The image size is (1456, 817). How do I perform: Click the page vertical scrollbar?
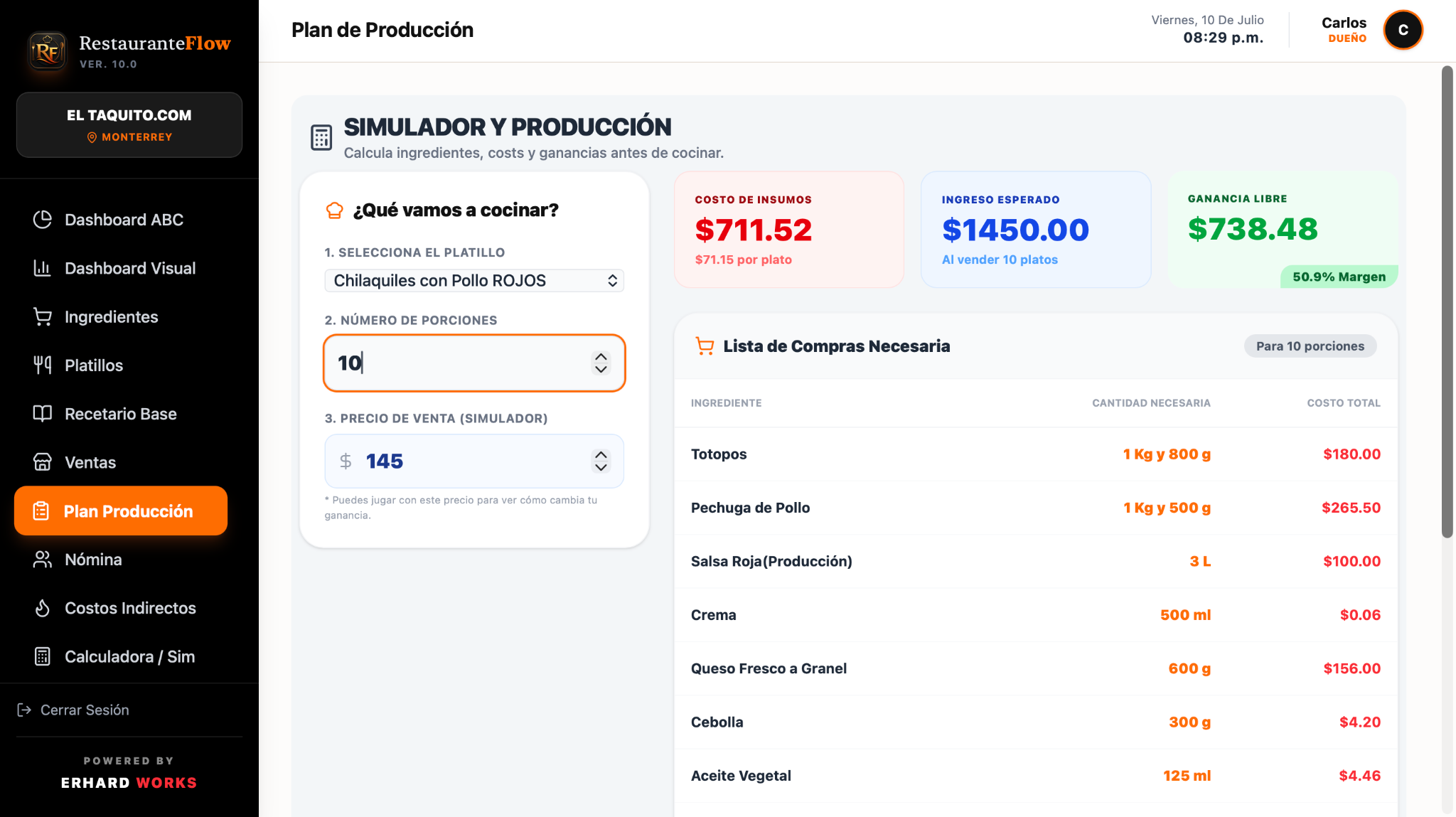[1447, 302]
